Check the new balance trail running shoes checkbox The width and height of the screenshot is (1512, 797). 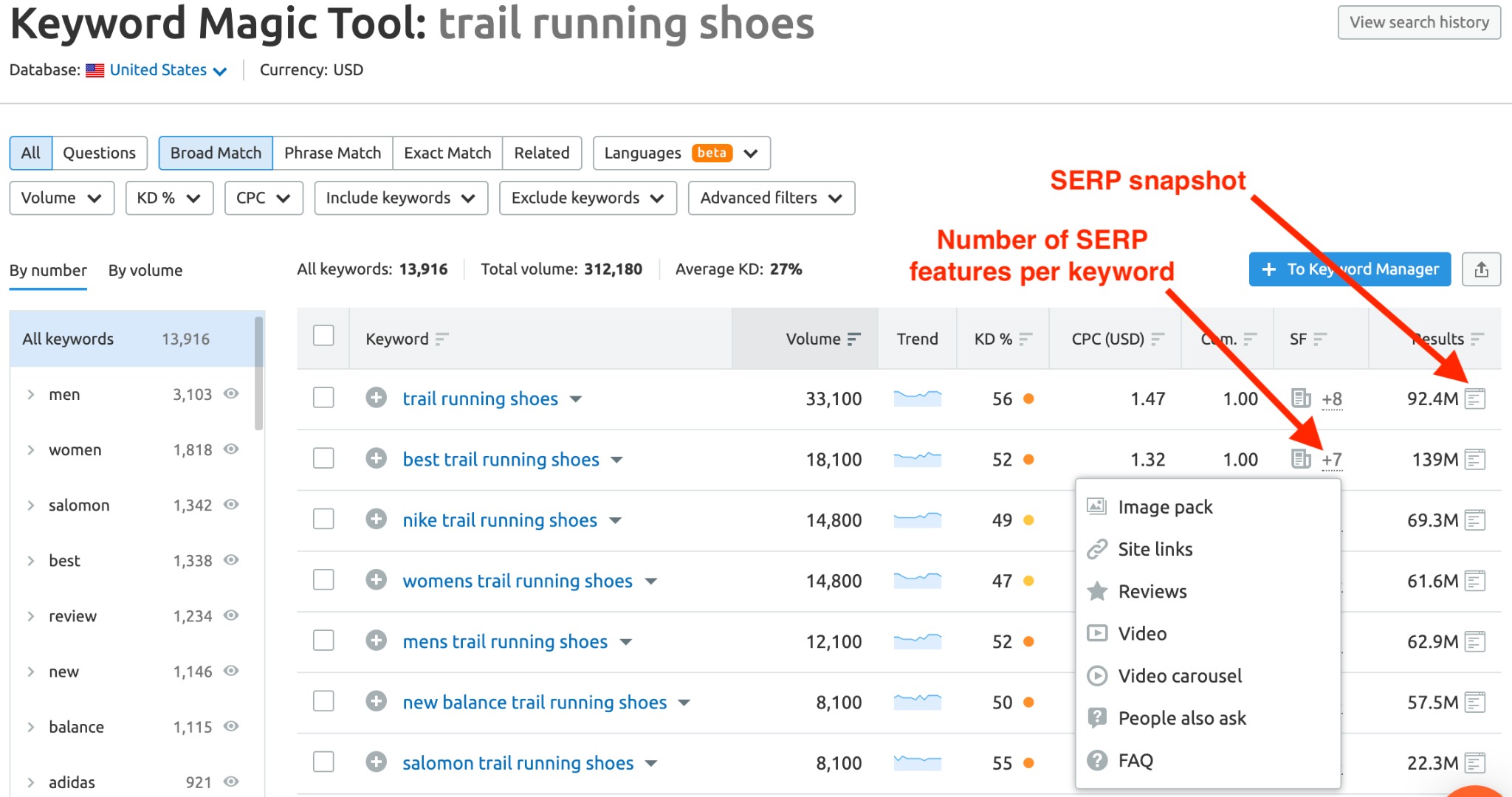click(x=323, y=700)
